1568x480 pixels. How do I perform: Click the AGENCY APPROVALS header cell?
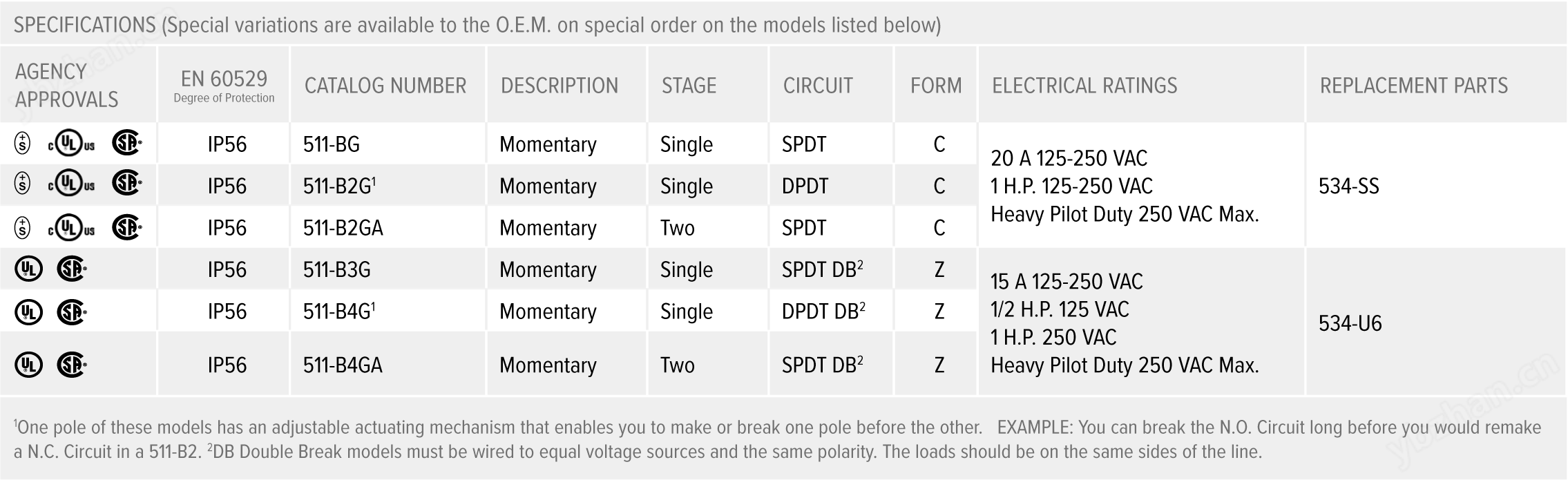(66, 86)
